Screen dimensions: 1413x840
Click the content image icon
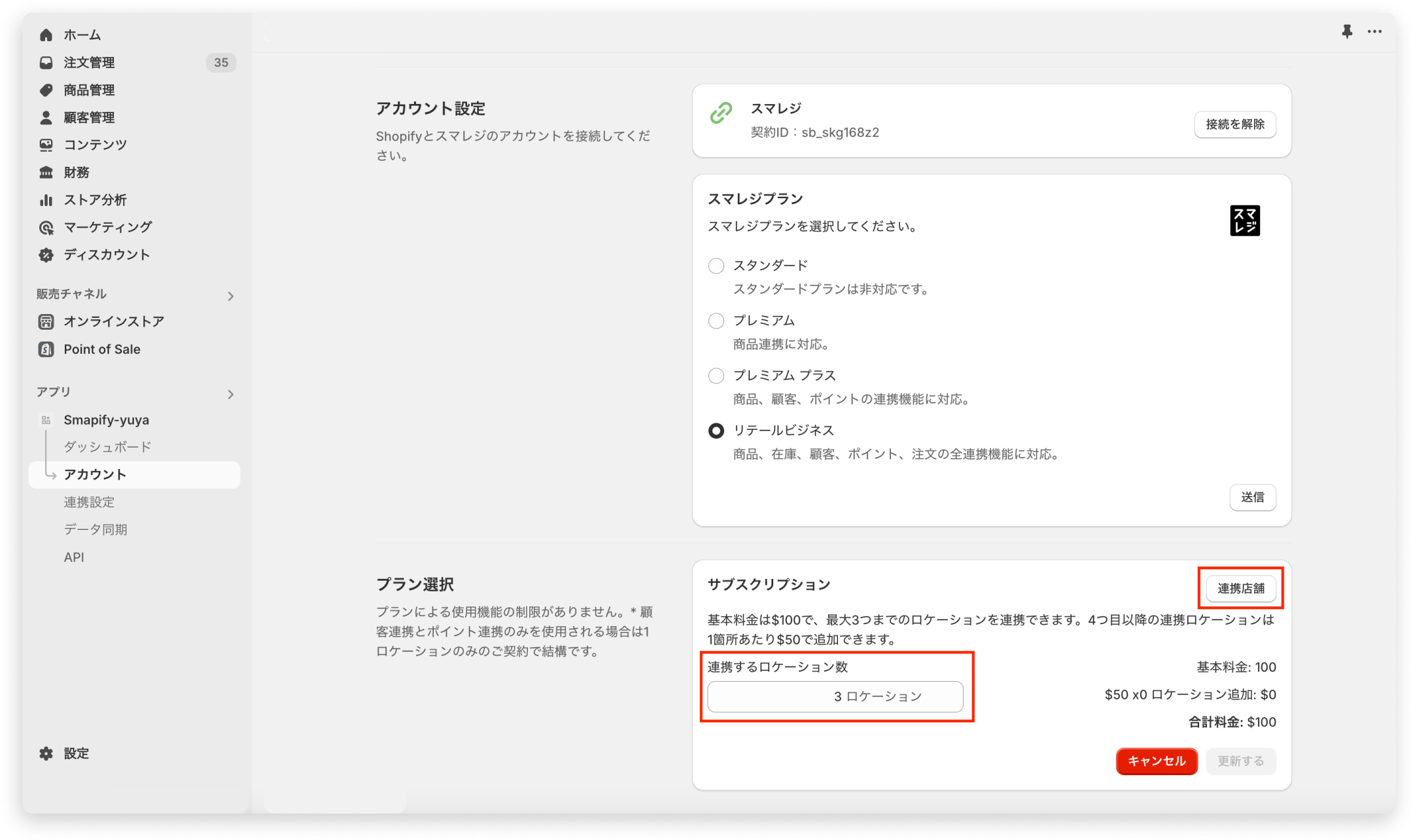pyautogui.click(x=46, y=145)
